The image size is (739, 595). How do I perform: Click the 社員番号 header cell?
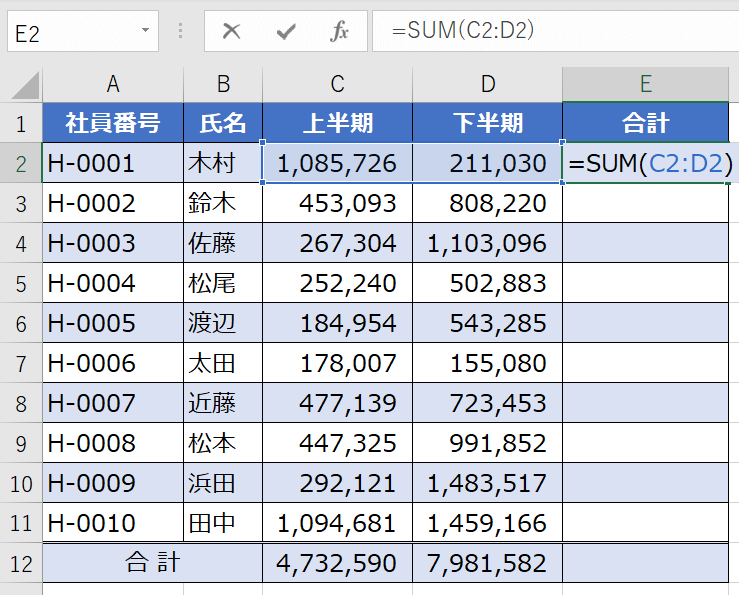(x=113, y=123)
